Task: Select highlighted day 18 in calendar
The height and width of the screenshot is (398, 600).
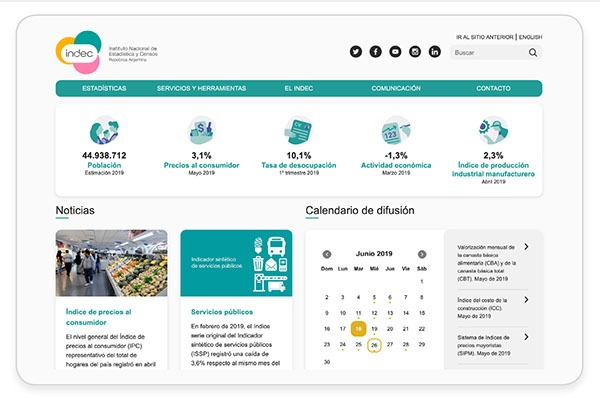Action: pos(358,329)
